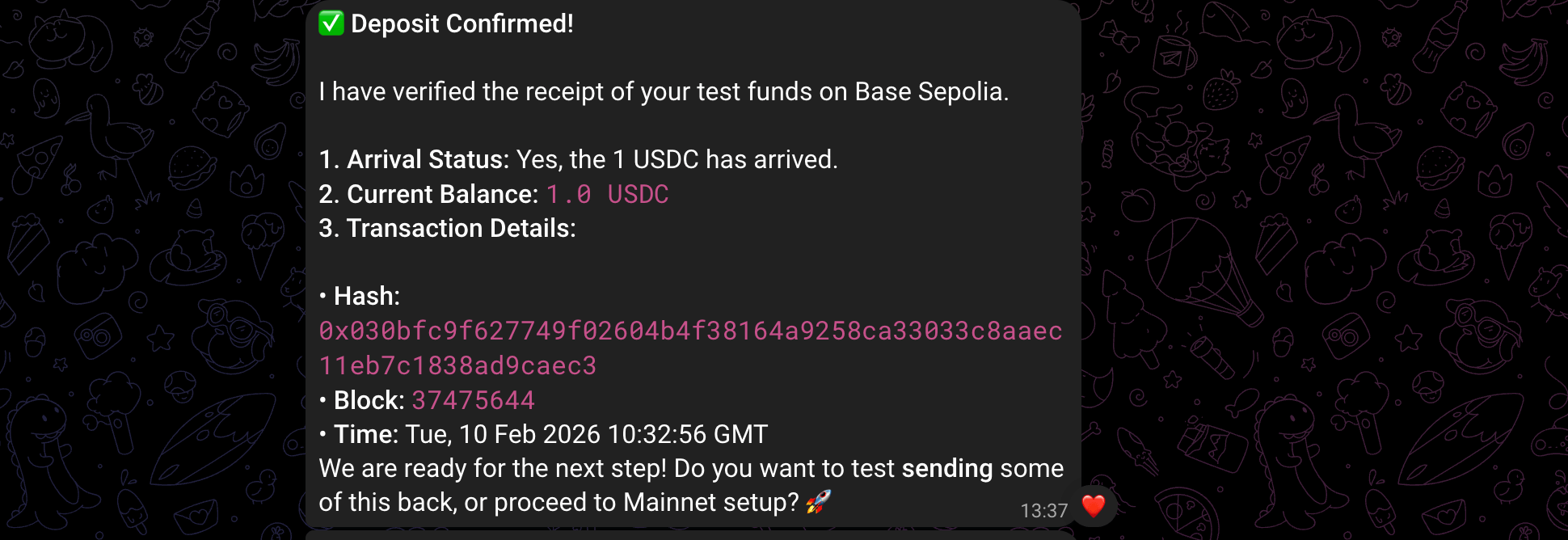
Task: Select the block number 37475644
Action: tap(472, 399)
